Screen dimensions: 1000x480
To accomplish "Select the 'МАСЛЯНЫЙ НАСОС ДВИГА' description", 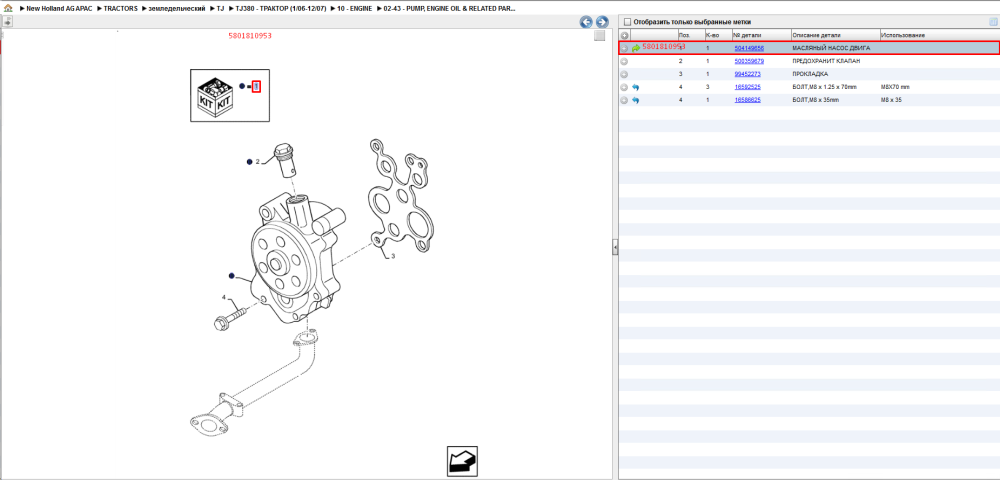I will 831,48.
